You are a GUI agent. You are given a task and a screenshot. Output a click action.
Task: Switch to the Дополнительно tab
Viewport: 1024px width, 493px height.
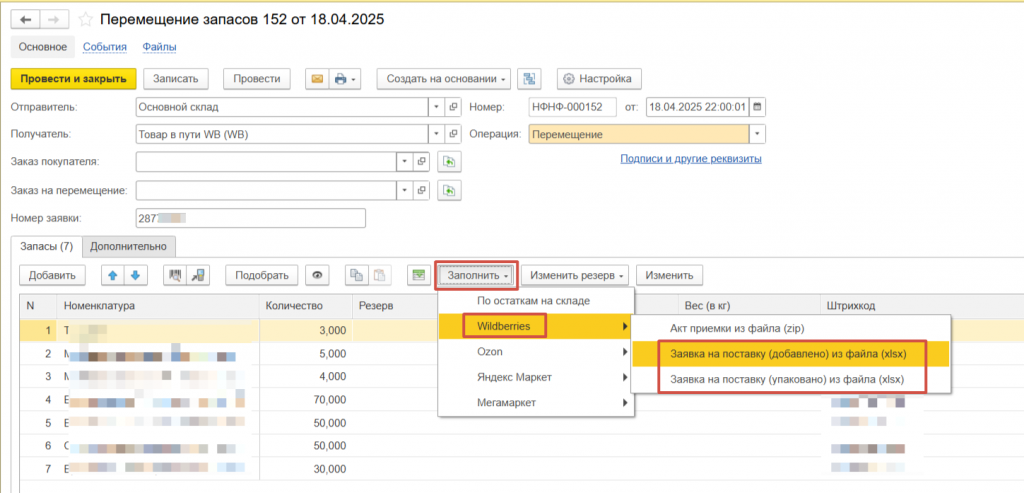[x=129, y=245]
